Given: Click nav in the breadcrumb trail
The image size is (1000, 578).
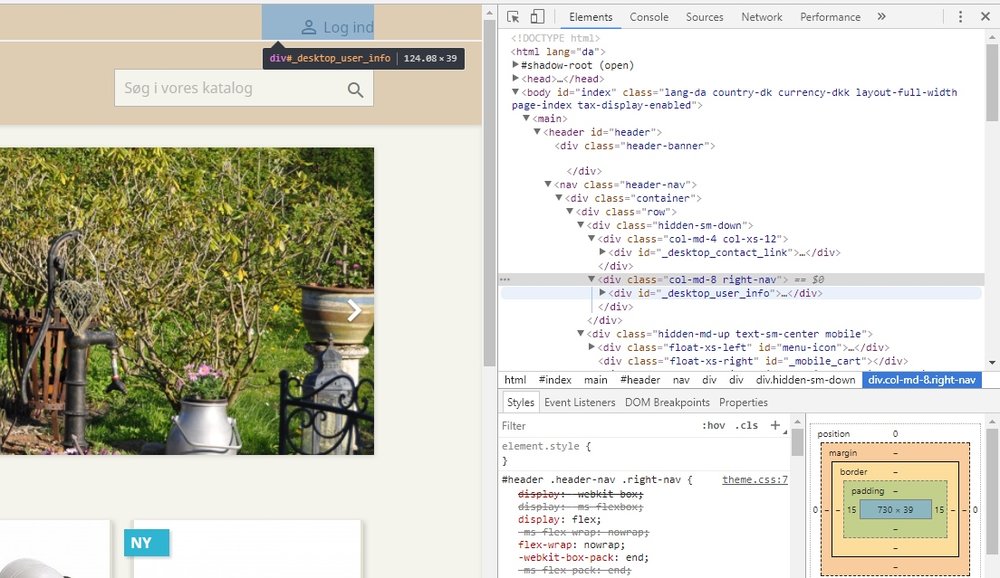Looking at the screenshot, I should point(681,380).
